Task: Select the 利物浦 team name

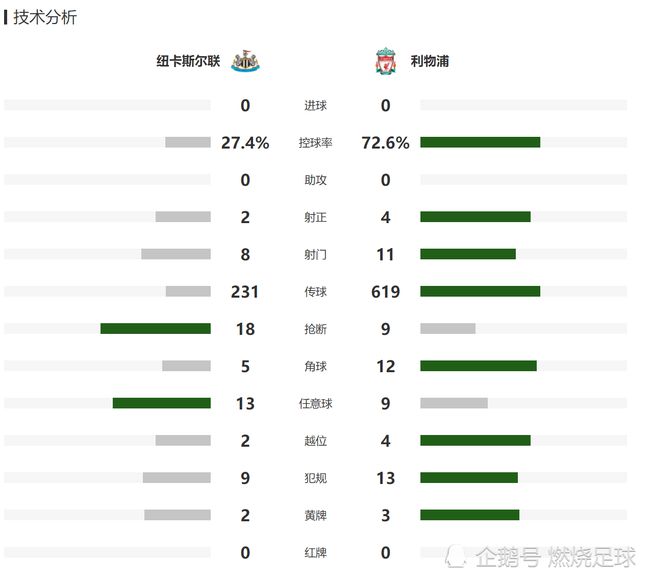Action: (x=429, y=61)
